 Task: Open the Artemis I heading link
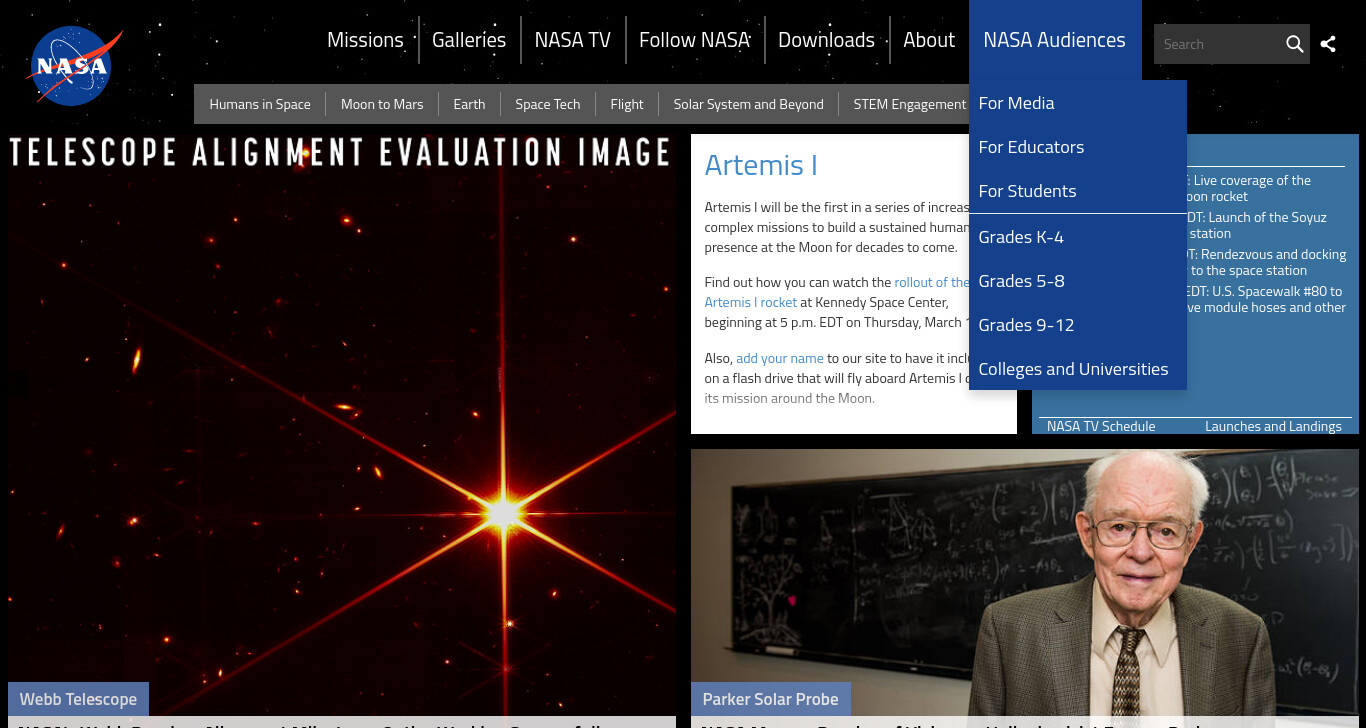coord(761,165)
